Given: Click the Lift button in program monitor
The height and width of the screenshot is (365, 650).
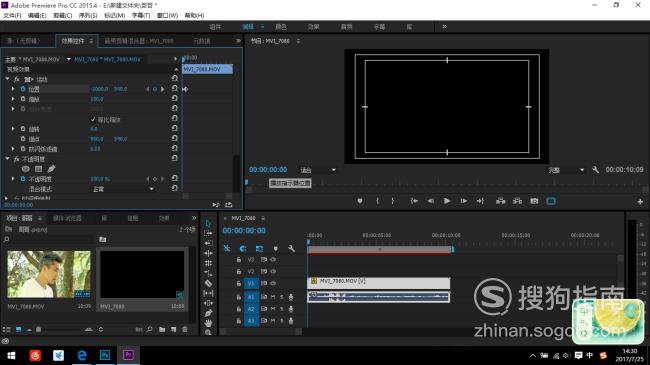Looking at the screenshot, I should click(501, 201).
